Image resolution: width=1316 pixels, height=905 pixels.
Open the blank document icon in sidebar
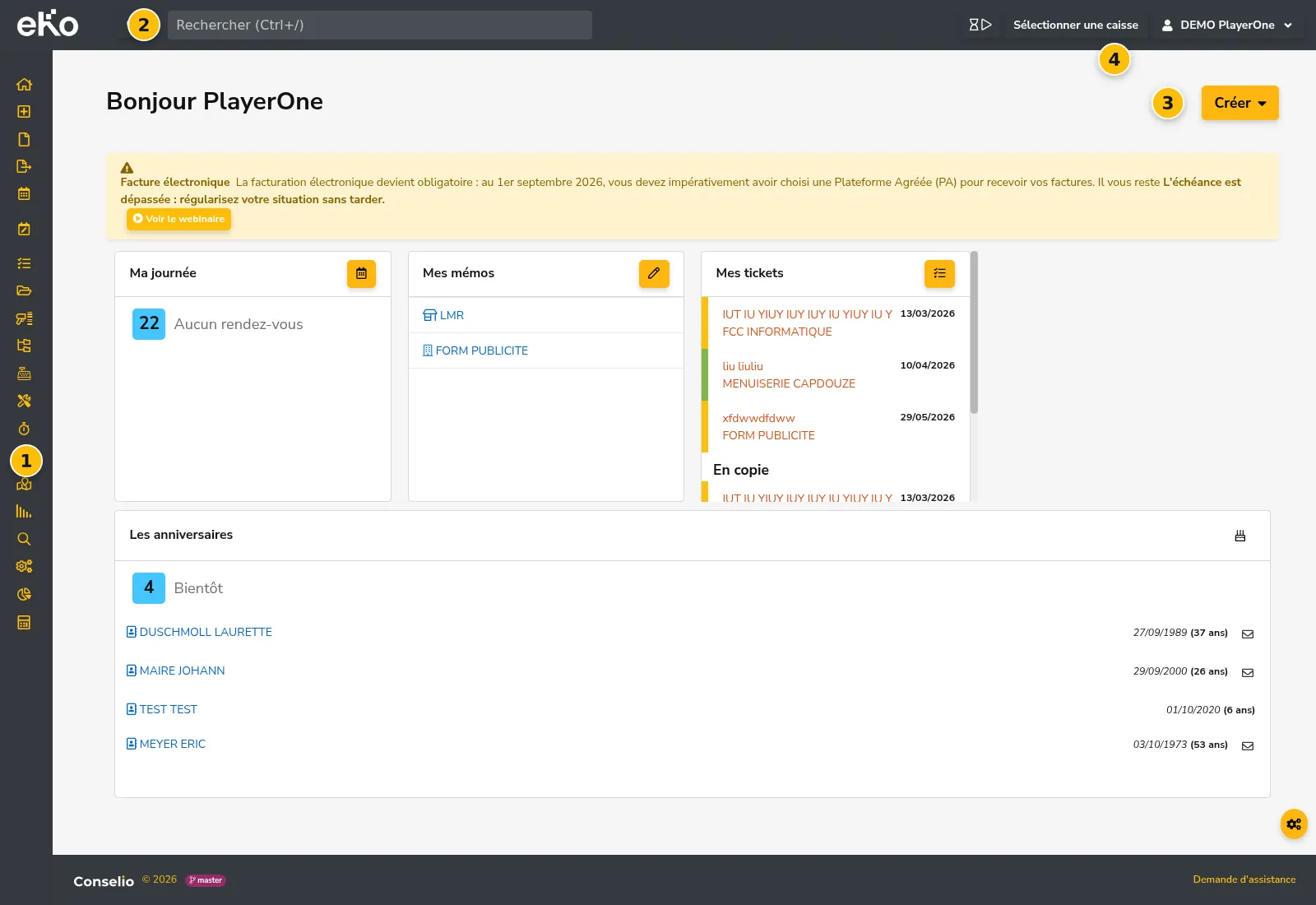click(x=24, y=139)
